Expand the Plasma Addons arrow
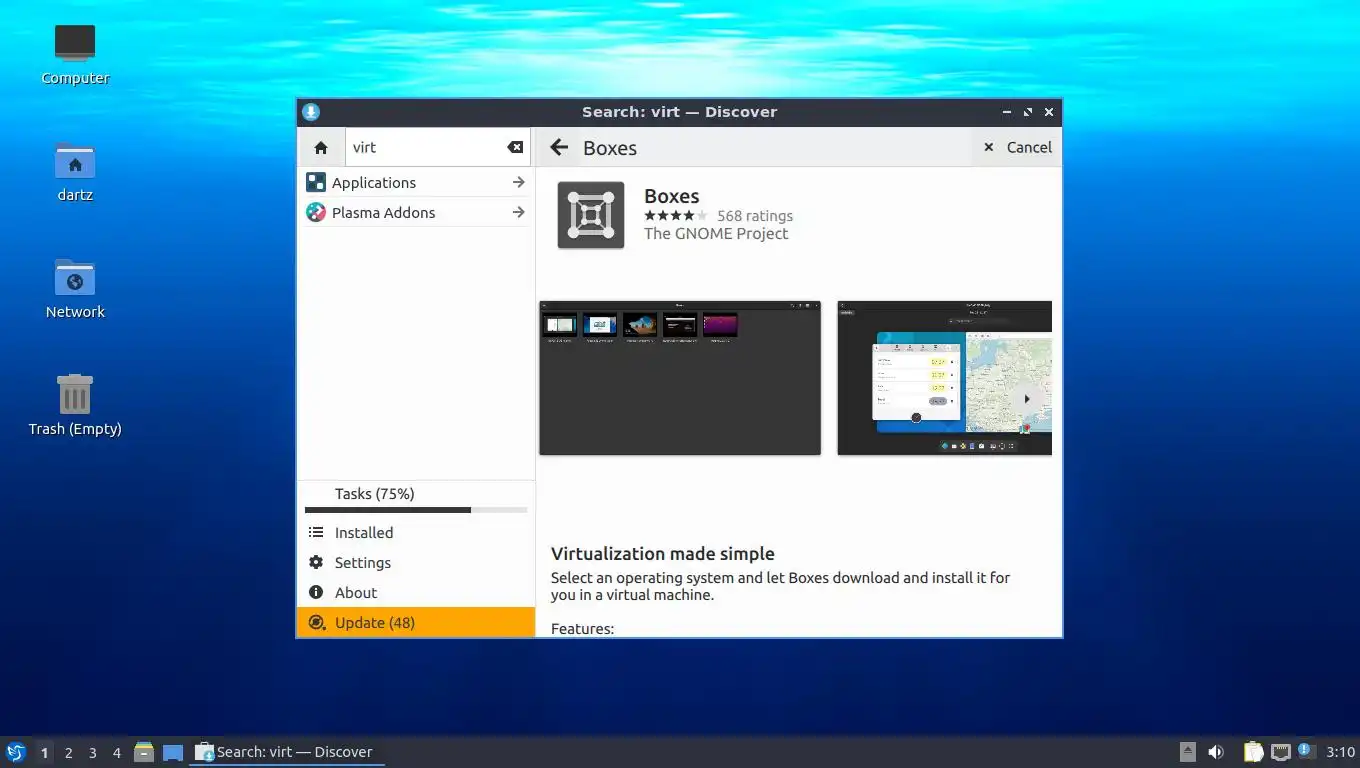 [518, 212]
